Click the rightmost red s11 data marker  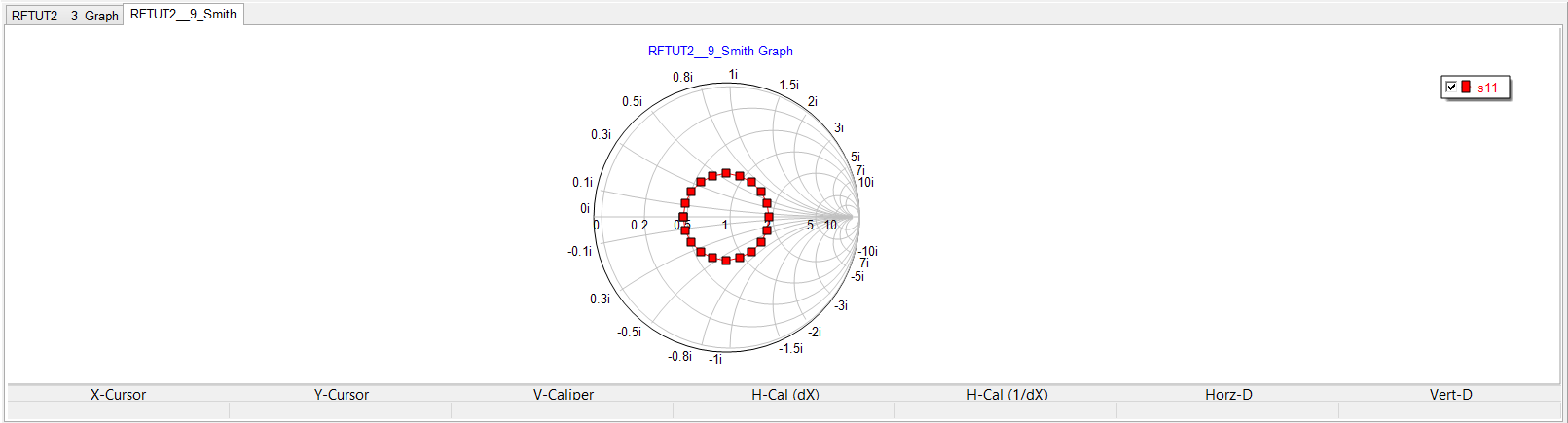[769, 217]
